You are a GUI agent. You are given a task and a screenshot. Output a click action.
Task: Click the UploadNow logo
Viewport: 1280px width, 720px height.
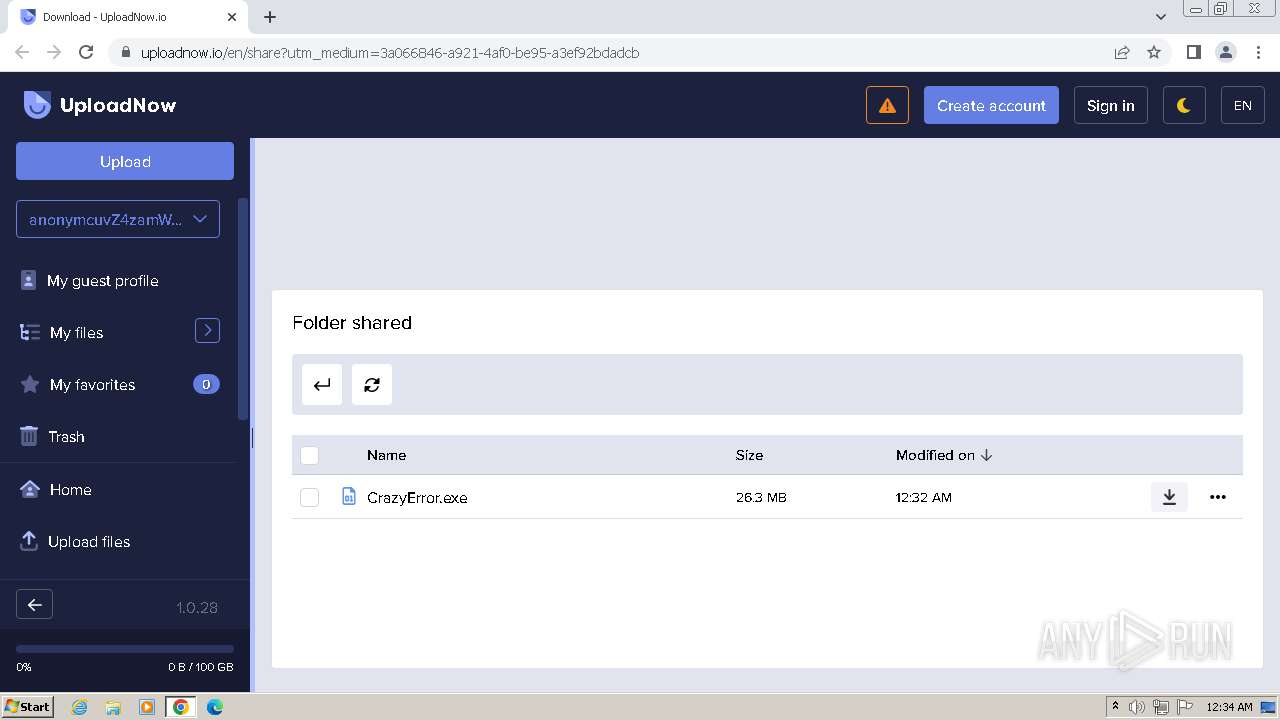pos(100,105)
